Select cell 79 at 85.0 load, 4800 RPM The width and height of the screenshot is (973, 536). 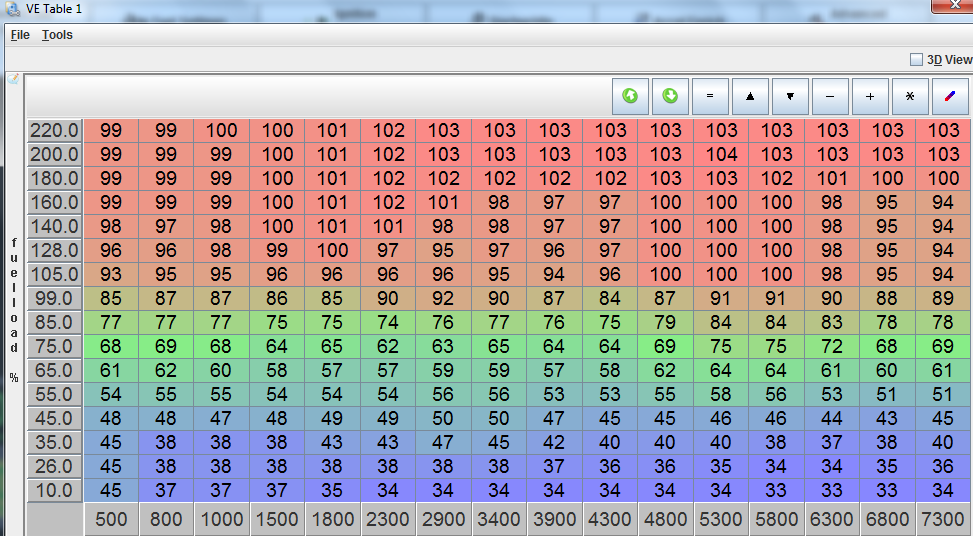665,323
